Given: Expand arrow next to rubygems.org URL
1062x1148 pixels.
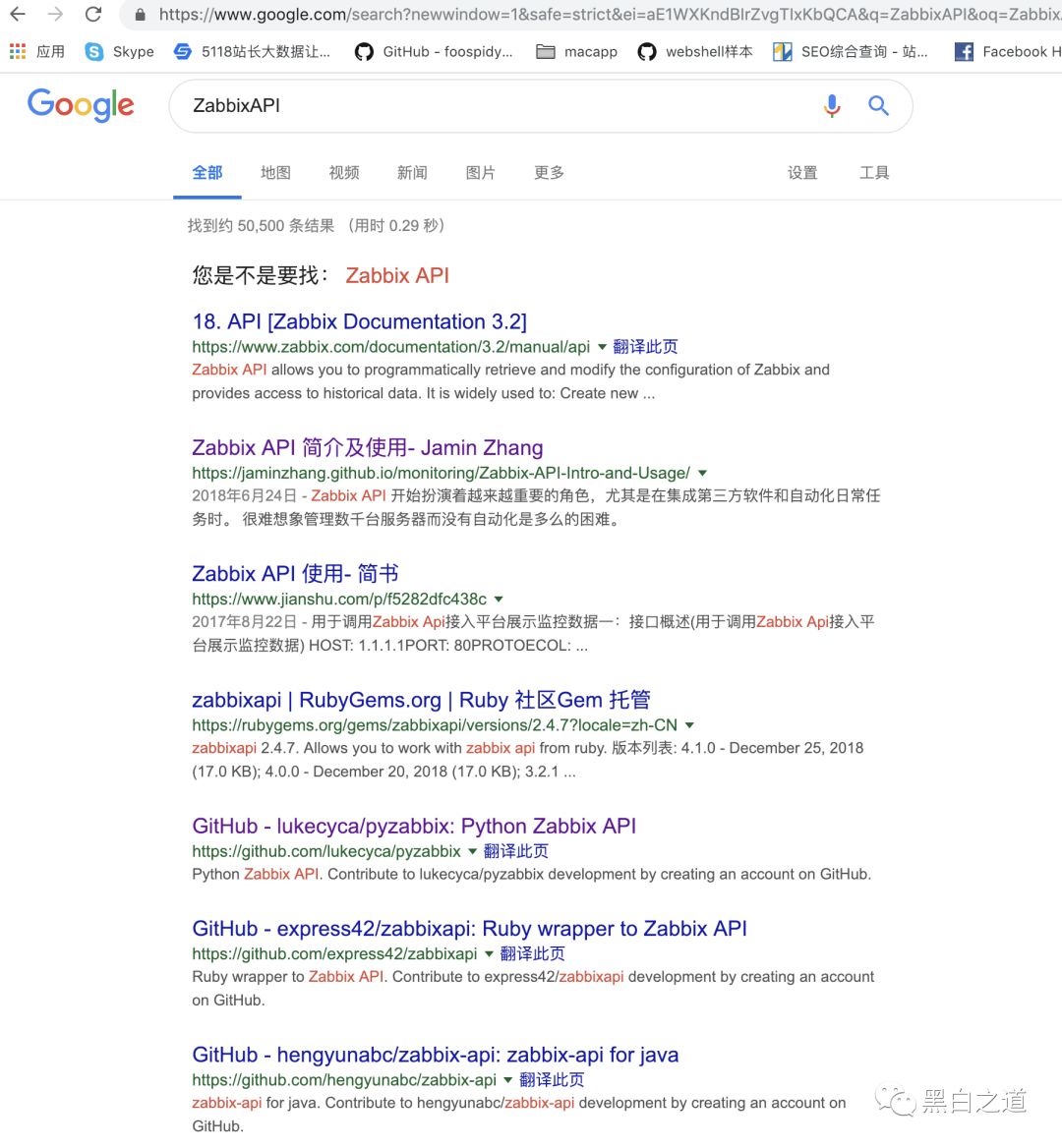Looking at the screenshot, I should (x=689, y=724).
